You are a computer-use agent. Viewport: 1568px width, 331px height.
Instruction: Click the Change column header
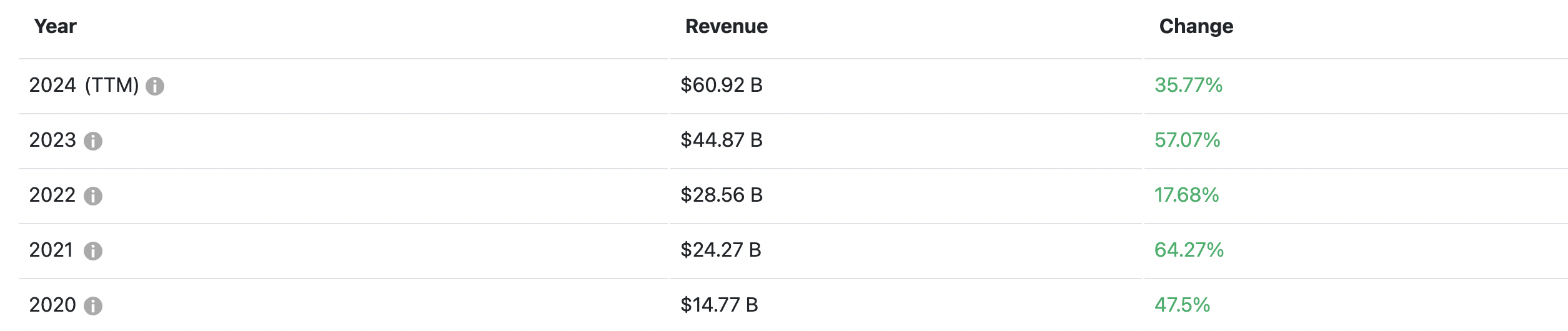pyautogui.click(x=1196, y=26)
